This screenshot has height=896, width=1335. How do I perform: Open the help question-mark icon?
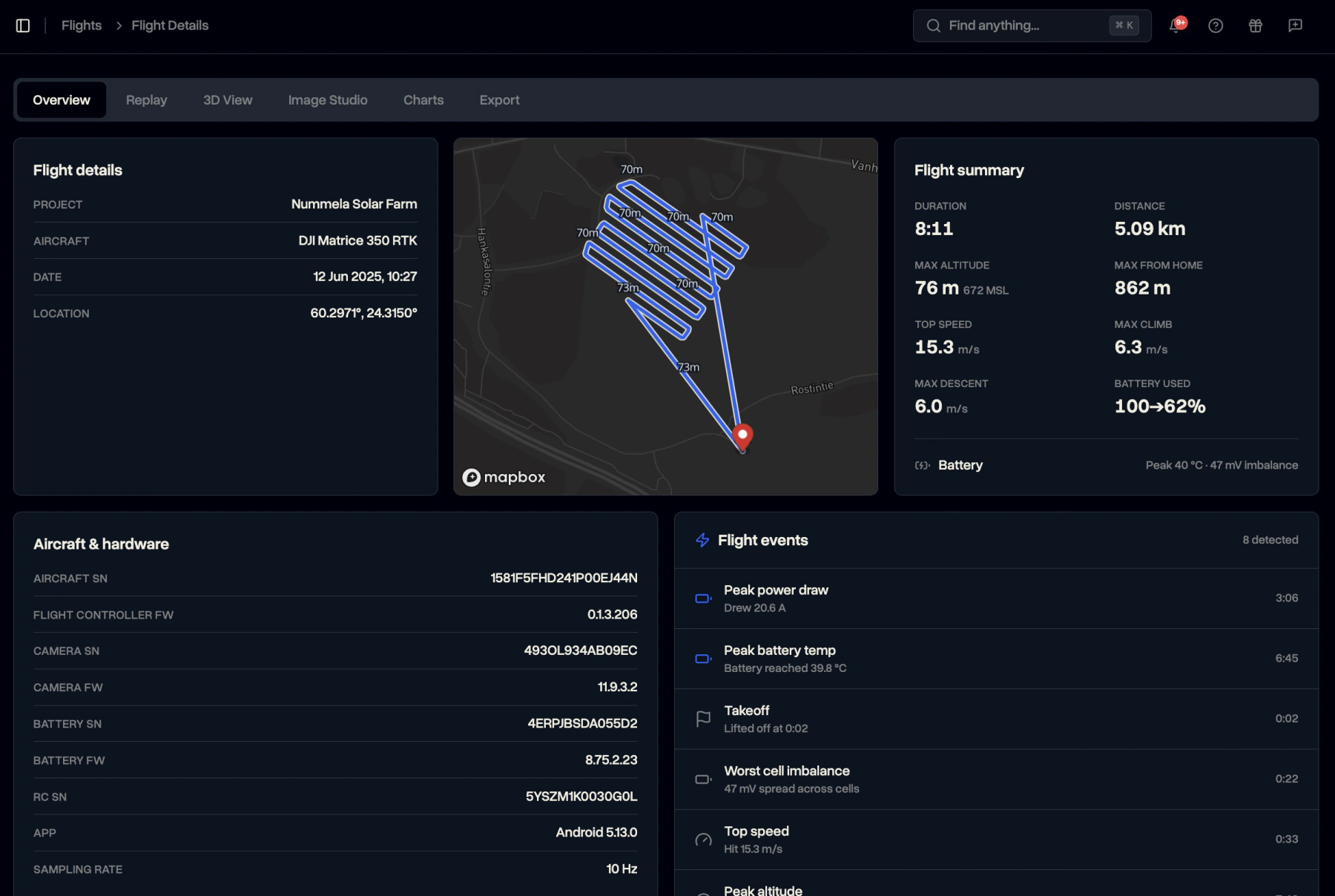pyautogui.click(x=1216, y=26)
